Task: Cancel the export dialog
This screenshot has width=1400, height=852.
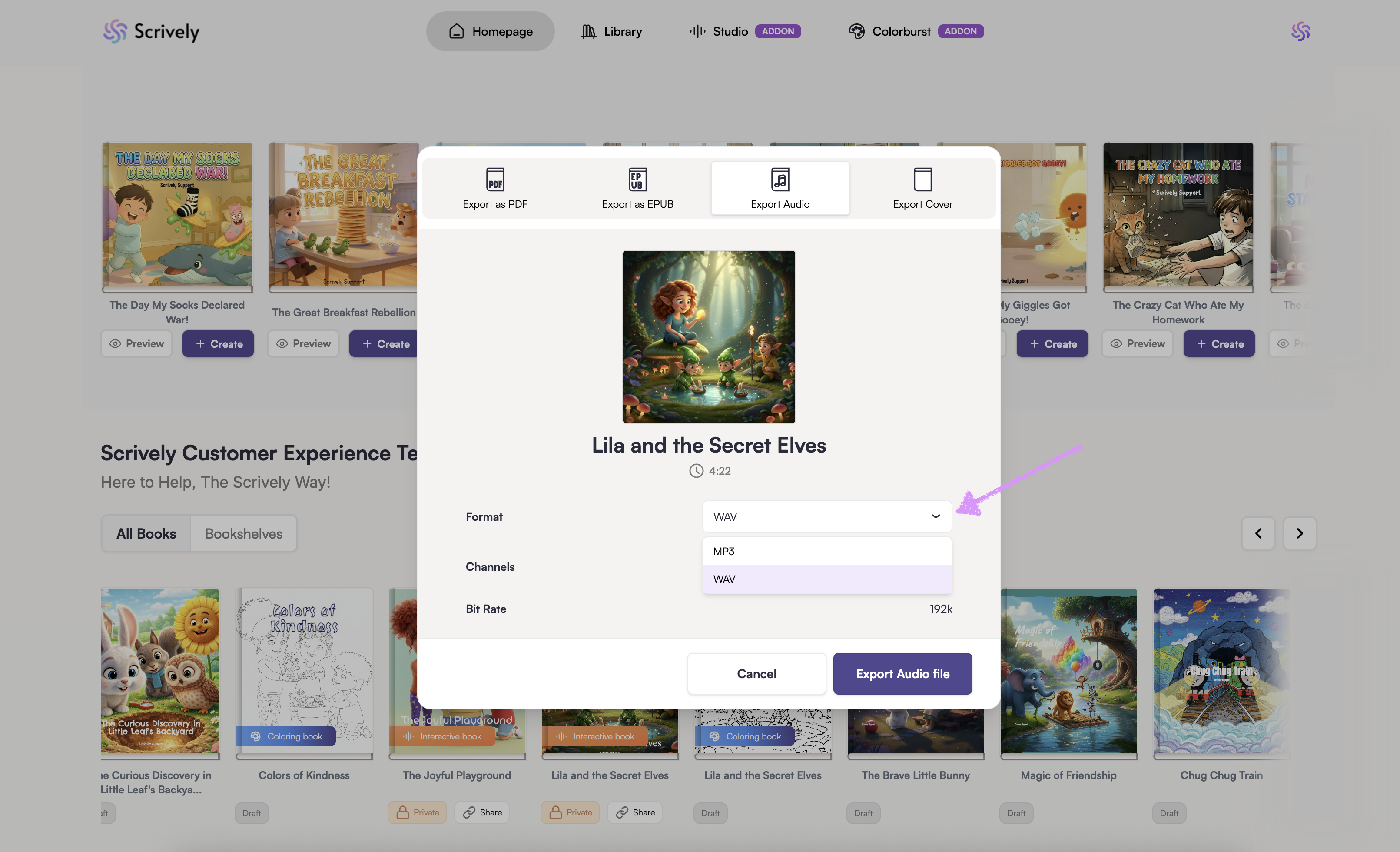Action: coord(756,673)
